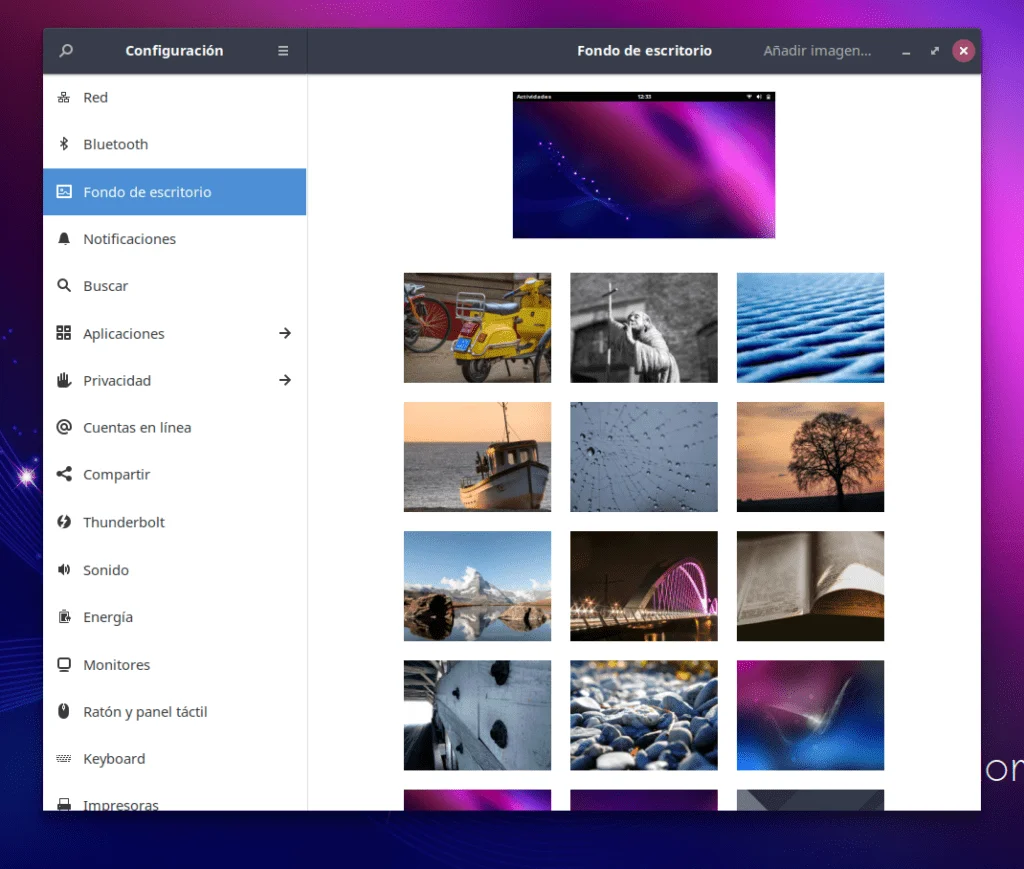Click the Compartir text in the sidebar
This screenshot has height=869, width=1024.
click(x=116, y=475)
